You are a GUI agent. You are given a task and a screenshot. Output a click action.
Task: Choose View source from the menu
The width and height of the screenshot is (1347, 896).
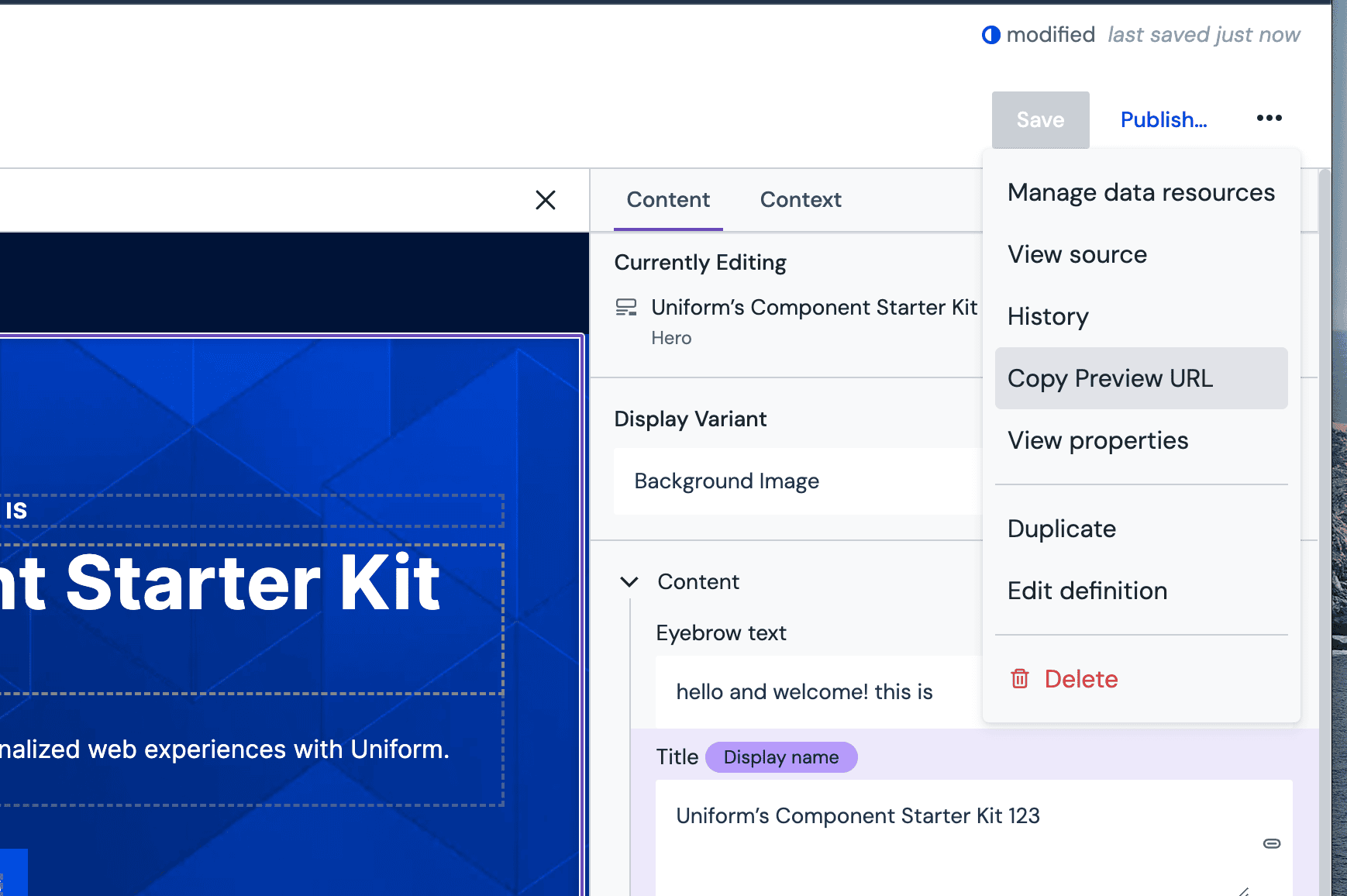coord(1141,254)
